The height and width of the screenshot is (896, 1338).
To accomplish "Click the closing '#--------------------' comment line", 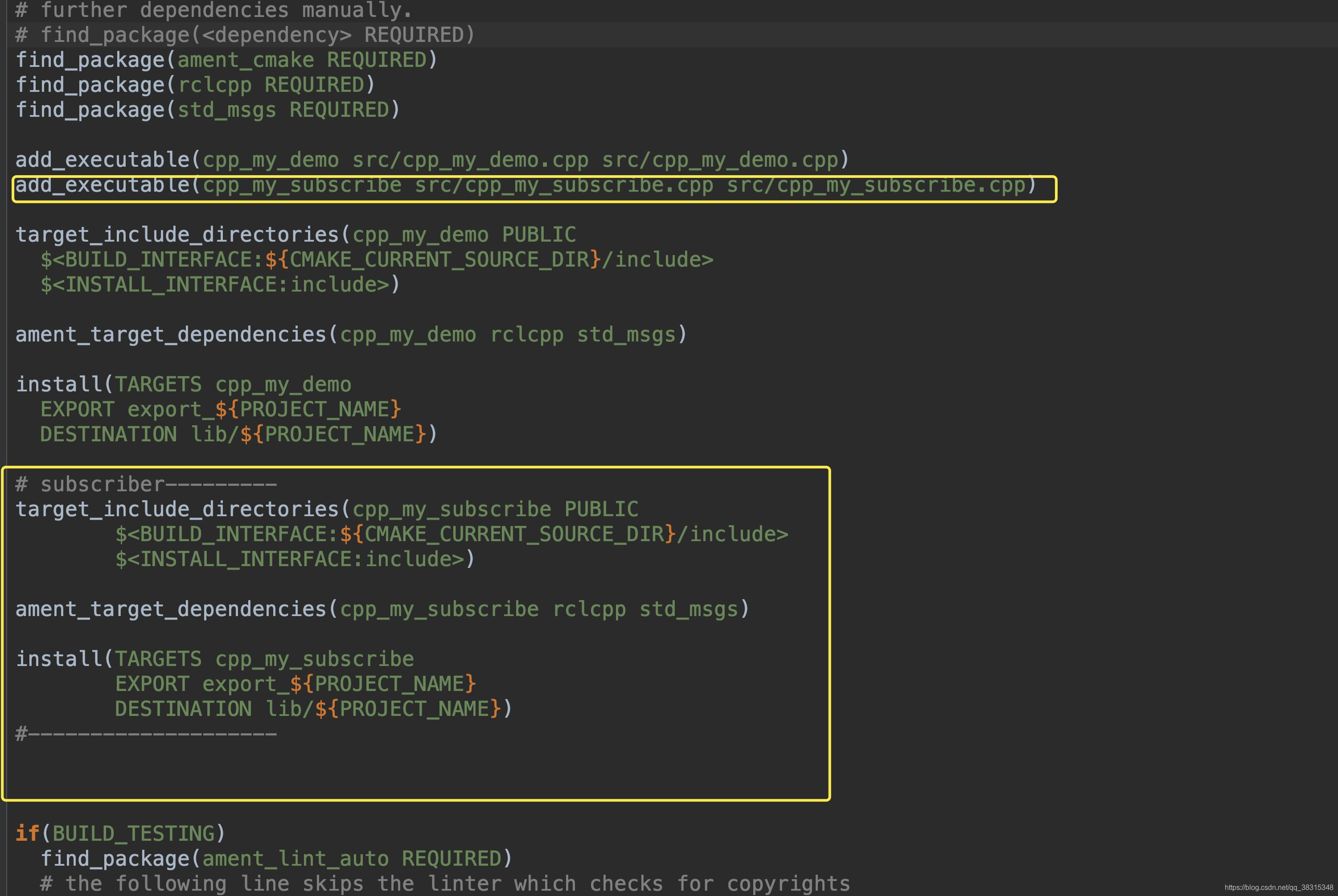I will [146, 734].
